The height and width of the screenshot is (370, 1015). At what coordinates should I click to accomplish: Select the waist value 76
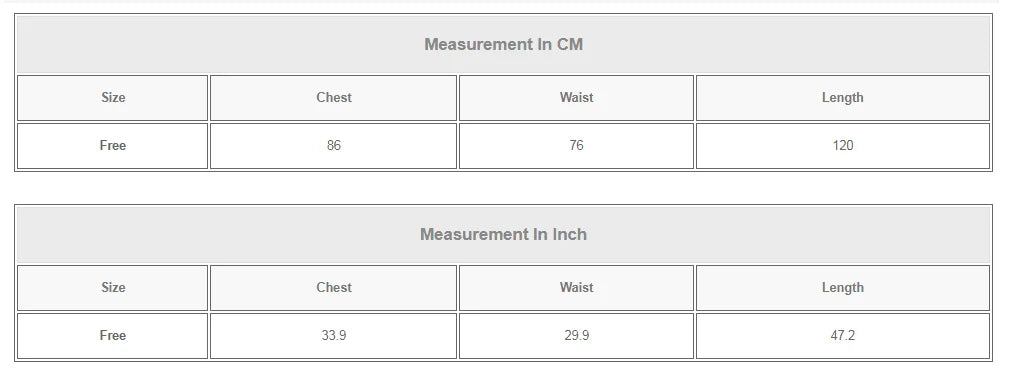coord(576,146)
